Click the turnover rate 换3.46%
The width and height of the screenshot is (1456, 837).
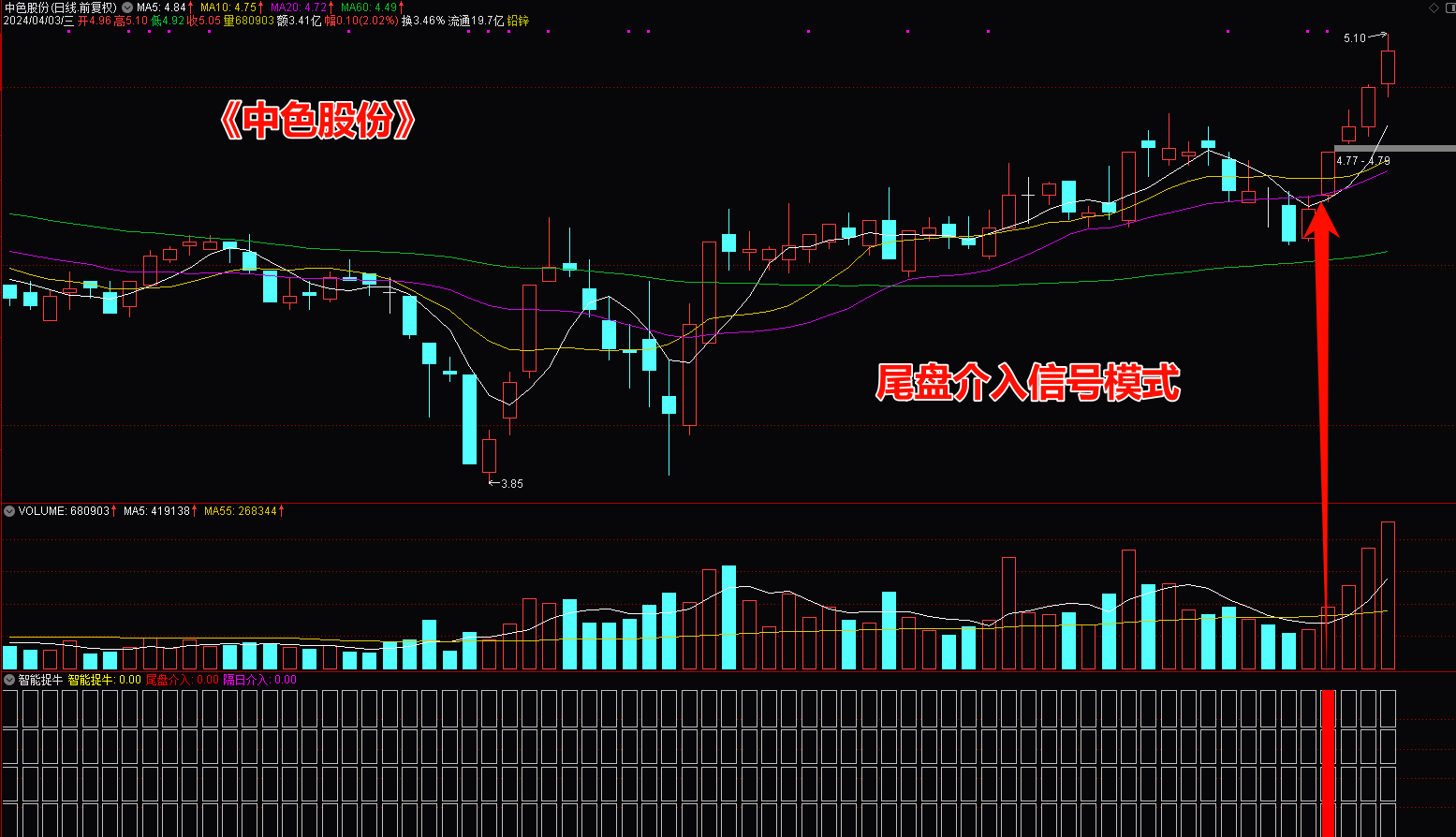423,21
